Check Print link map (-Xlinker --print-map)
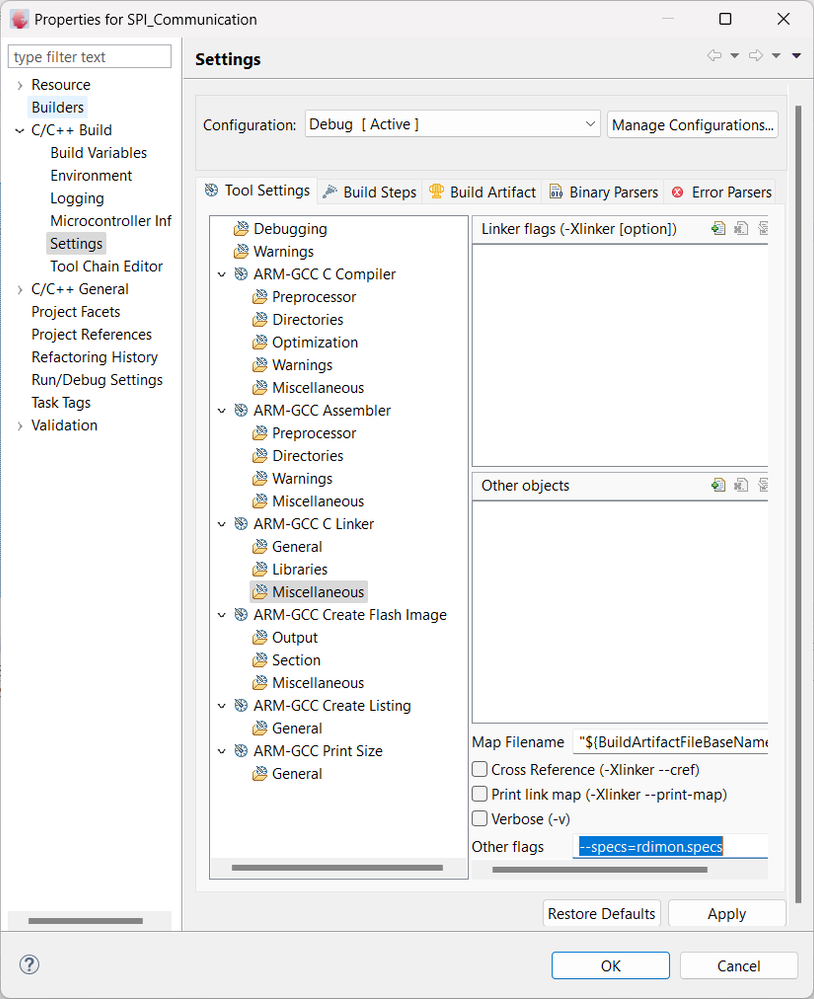814x999 pixels. [x=479, y=793]
